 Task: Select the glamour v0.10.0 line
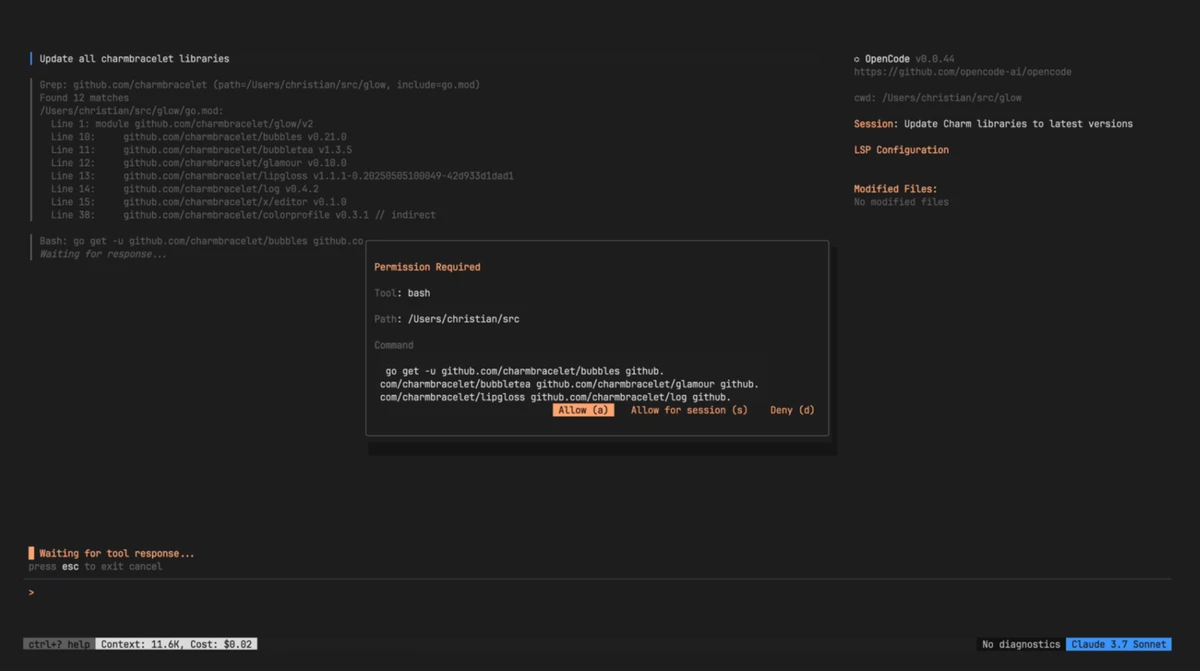199,163
